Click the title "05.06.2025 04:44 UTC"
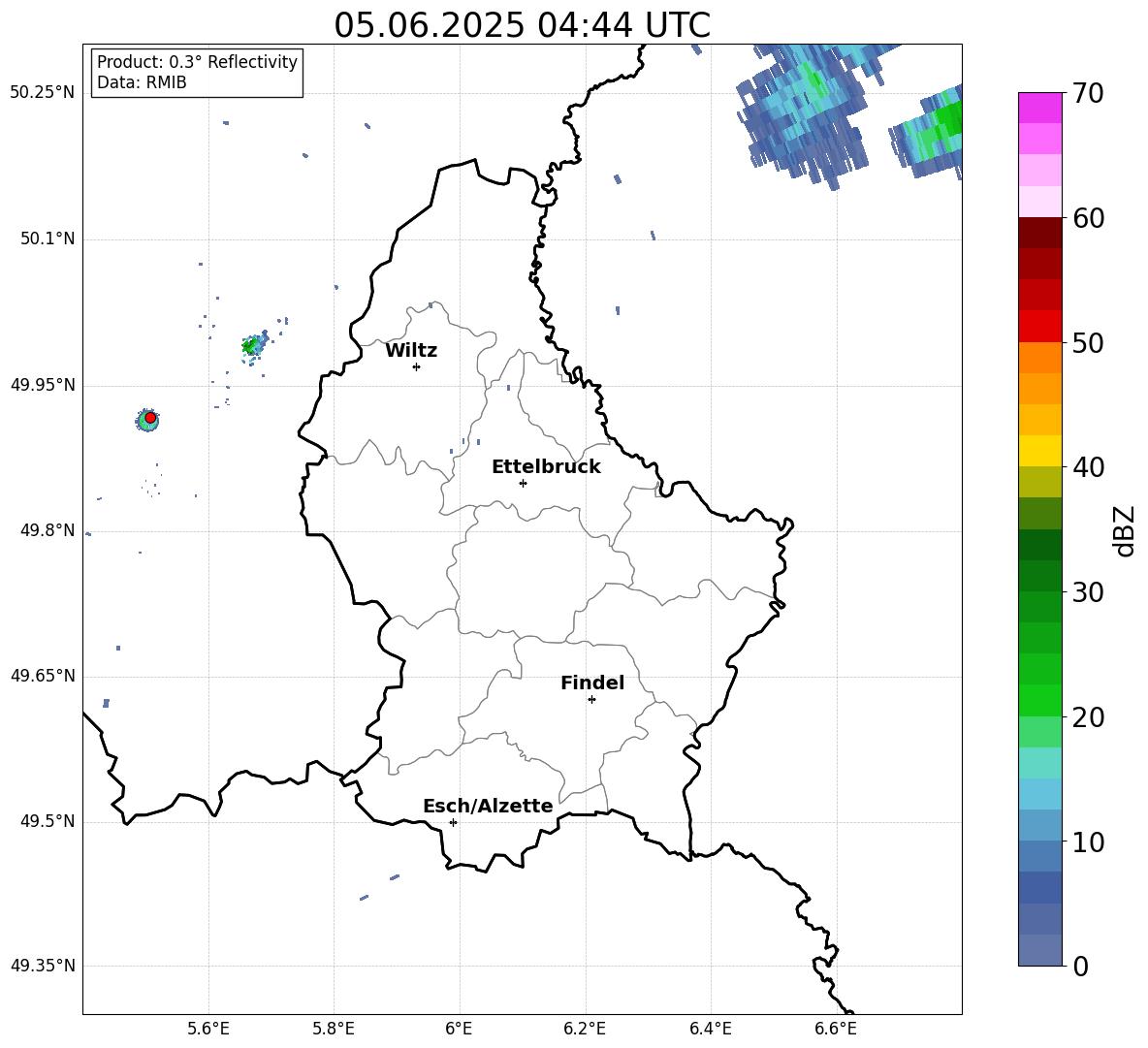1148x1048 pixels. pos(522,25)
